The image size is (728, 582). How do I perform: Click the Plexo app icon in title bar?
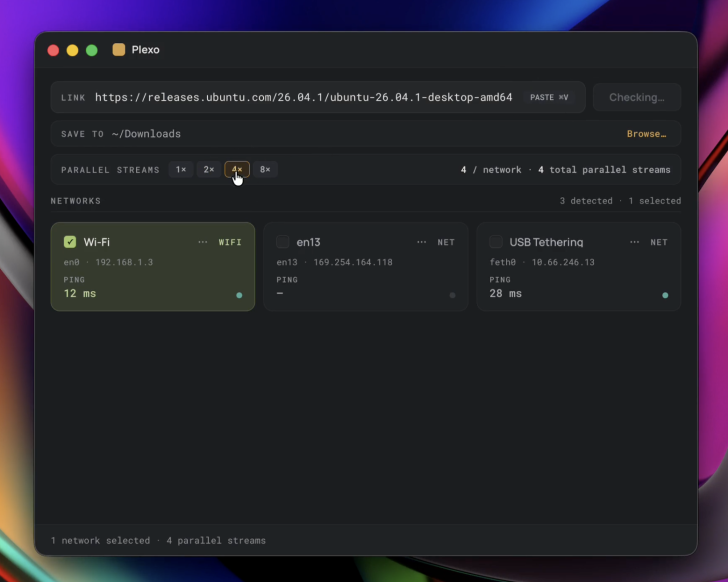click(x=119, y=50)
